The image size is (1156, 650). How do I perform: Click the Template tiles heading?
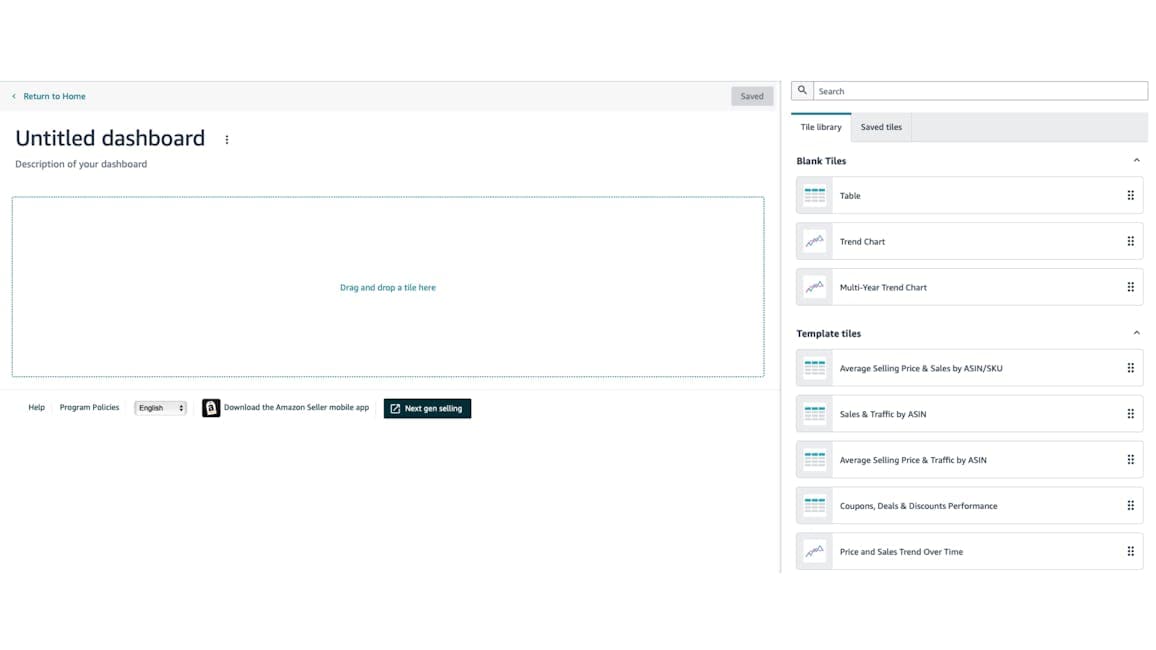click(828, 334)
